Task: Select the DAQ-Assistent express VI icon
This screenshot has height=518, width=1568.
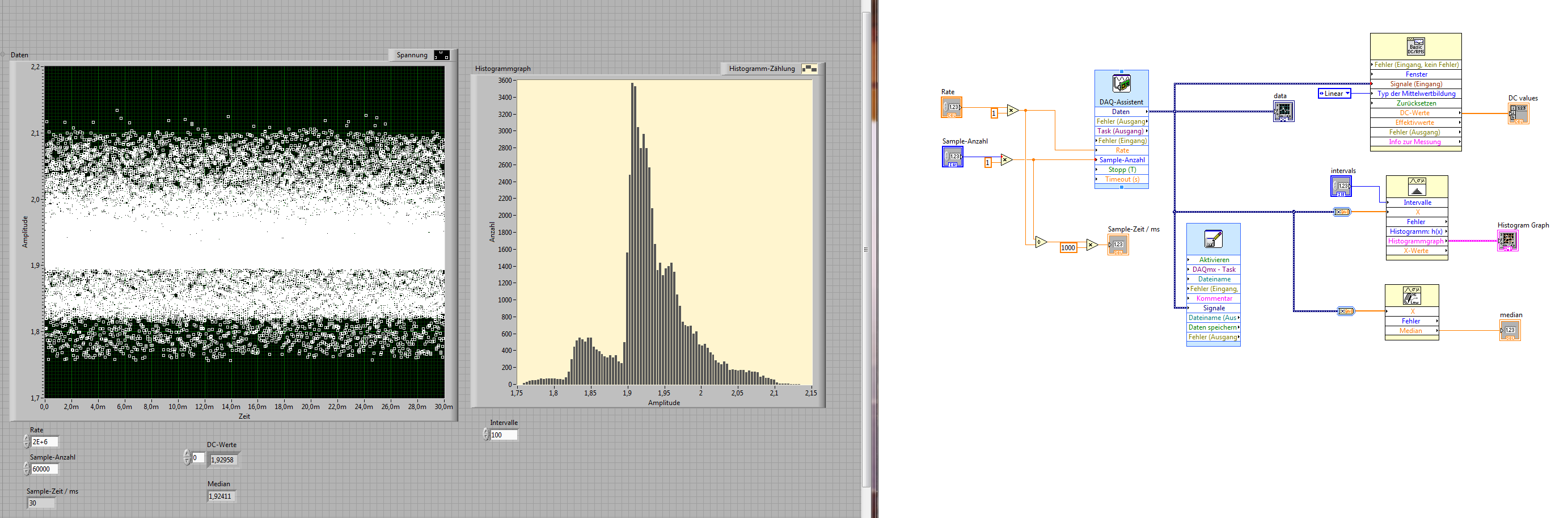Action: click(1121, 83)
